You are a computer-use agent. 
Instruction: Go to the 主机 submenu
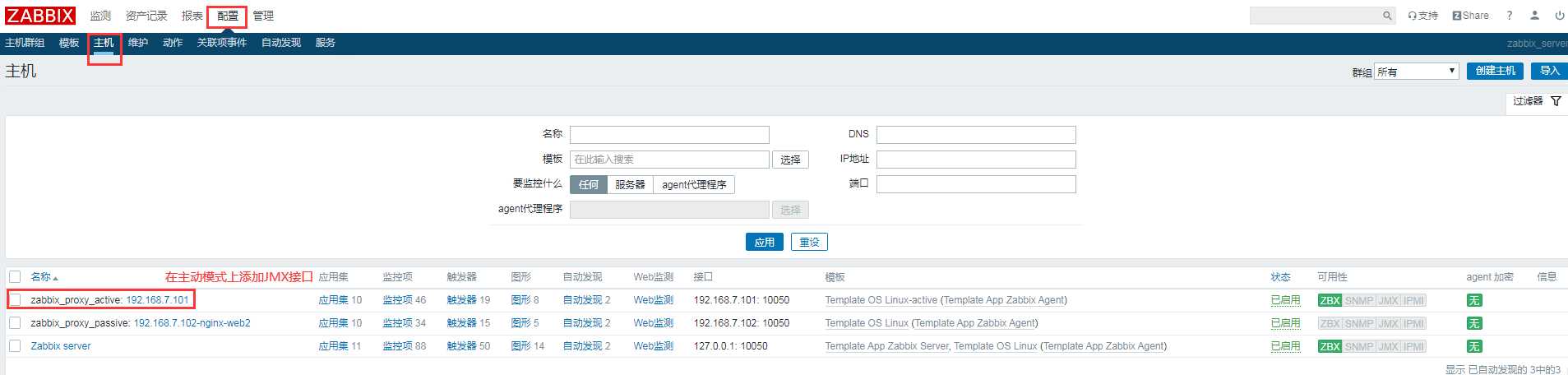tap(104, 43)
